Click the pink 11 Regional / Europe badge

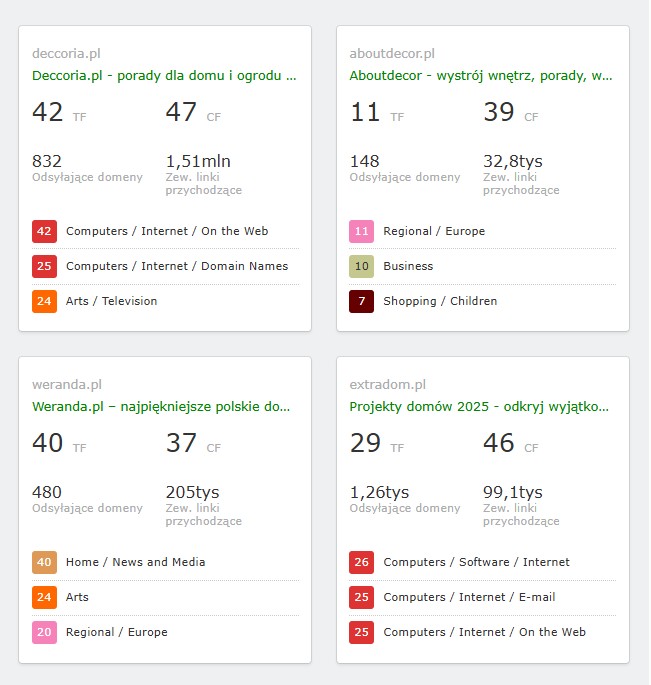coord(361,231)
